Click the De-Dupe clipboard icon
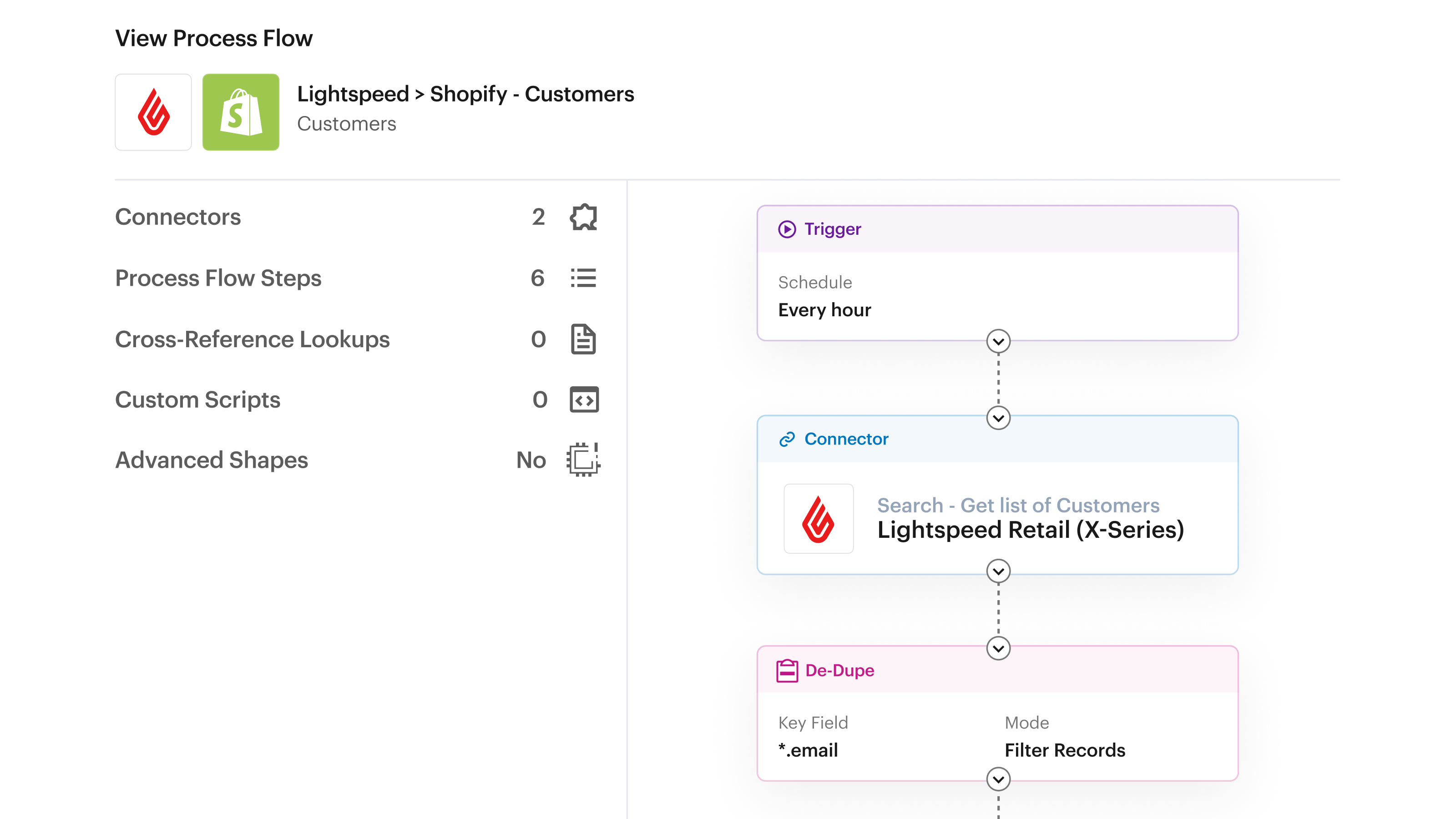Image resolution: width=1456 pixels, height=819 pixels. (x=787, y=671)
